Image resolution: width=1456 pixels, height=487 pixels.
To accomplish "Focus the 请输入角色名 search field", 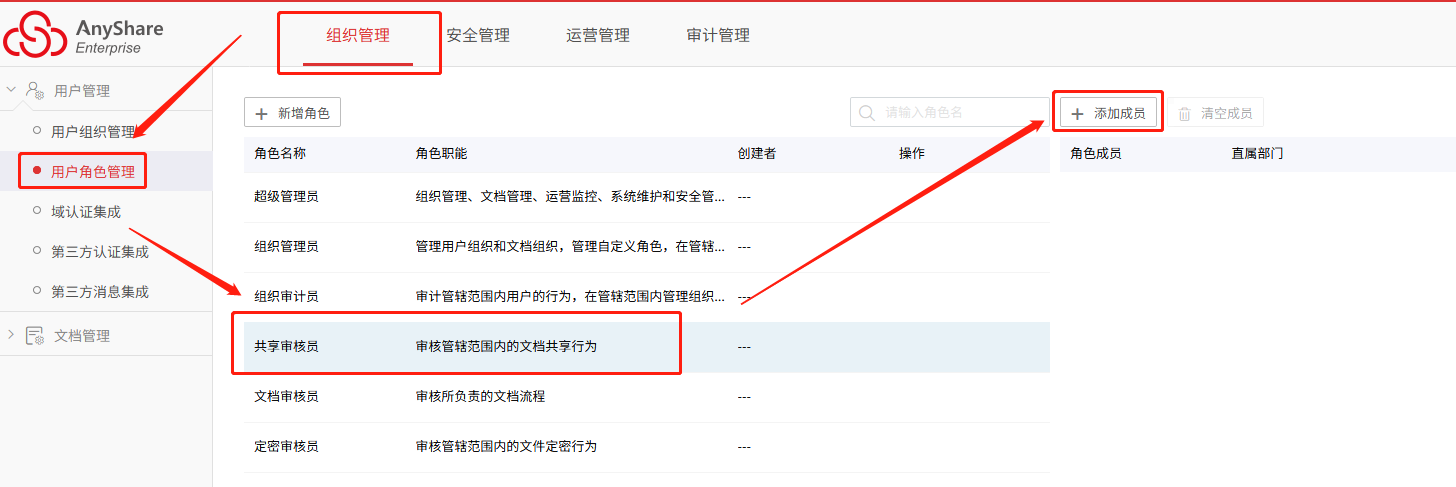I will (x=950, y=112).
